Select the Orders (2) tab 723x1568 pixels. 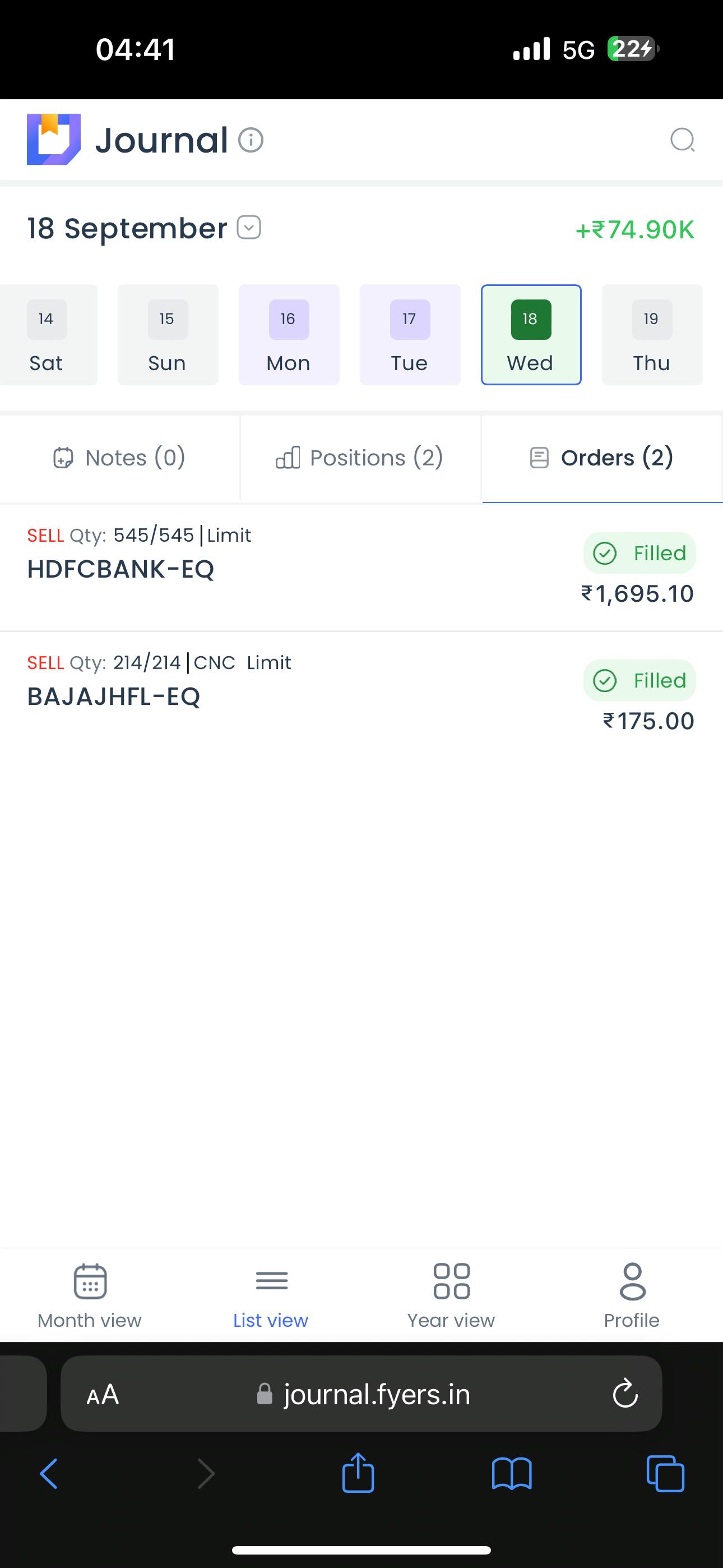[602, 458]
